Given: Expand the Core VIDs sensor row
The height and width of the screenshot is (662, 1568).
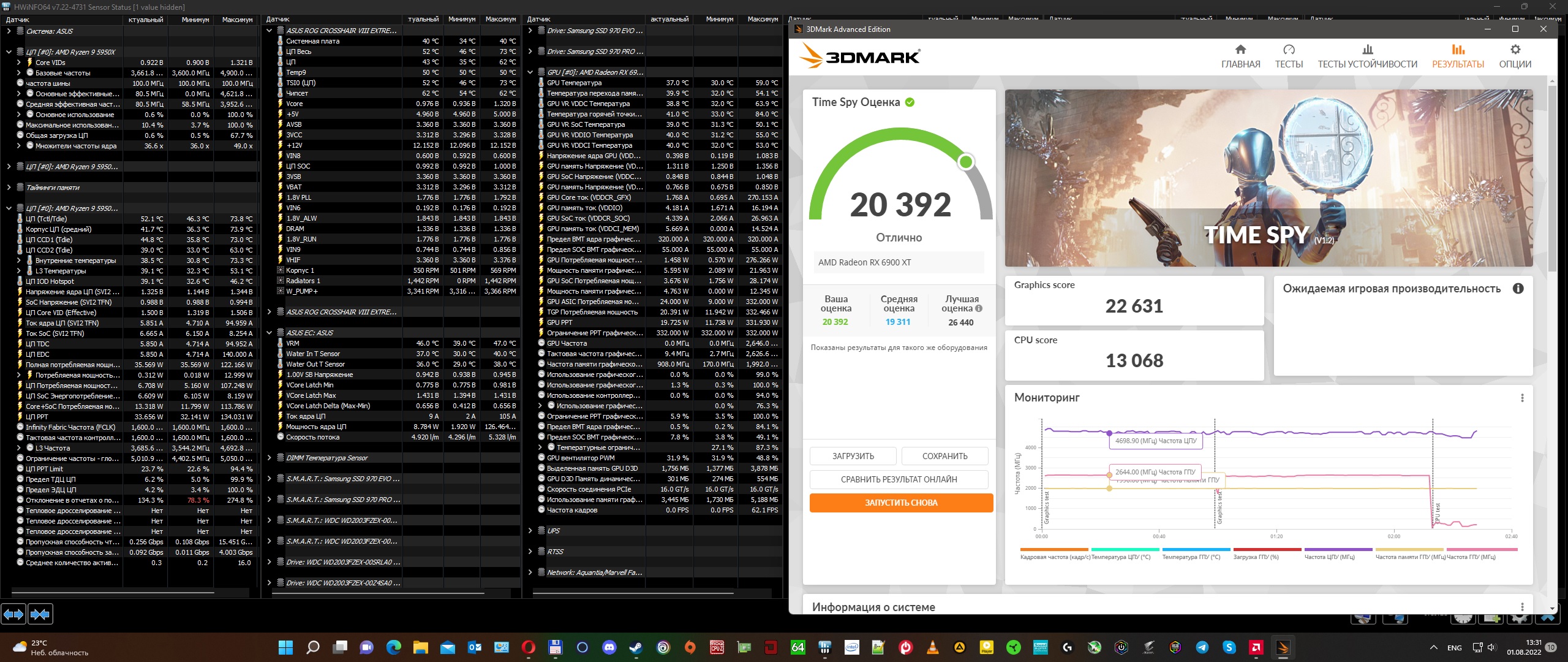Looking at the screenshot, I should [x=19, y=63].
